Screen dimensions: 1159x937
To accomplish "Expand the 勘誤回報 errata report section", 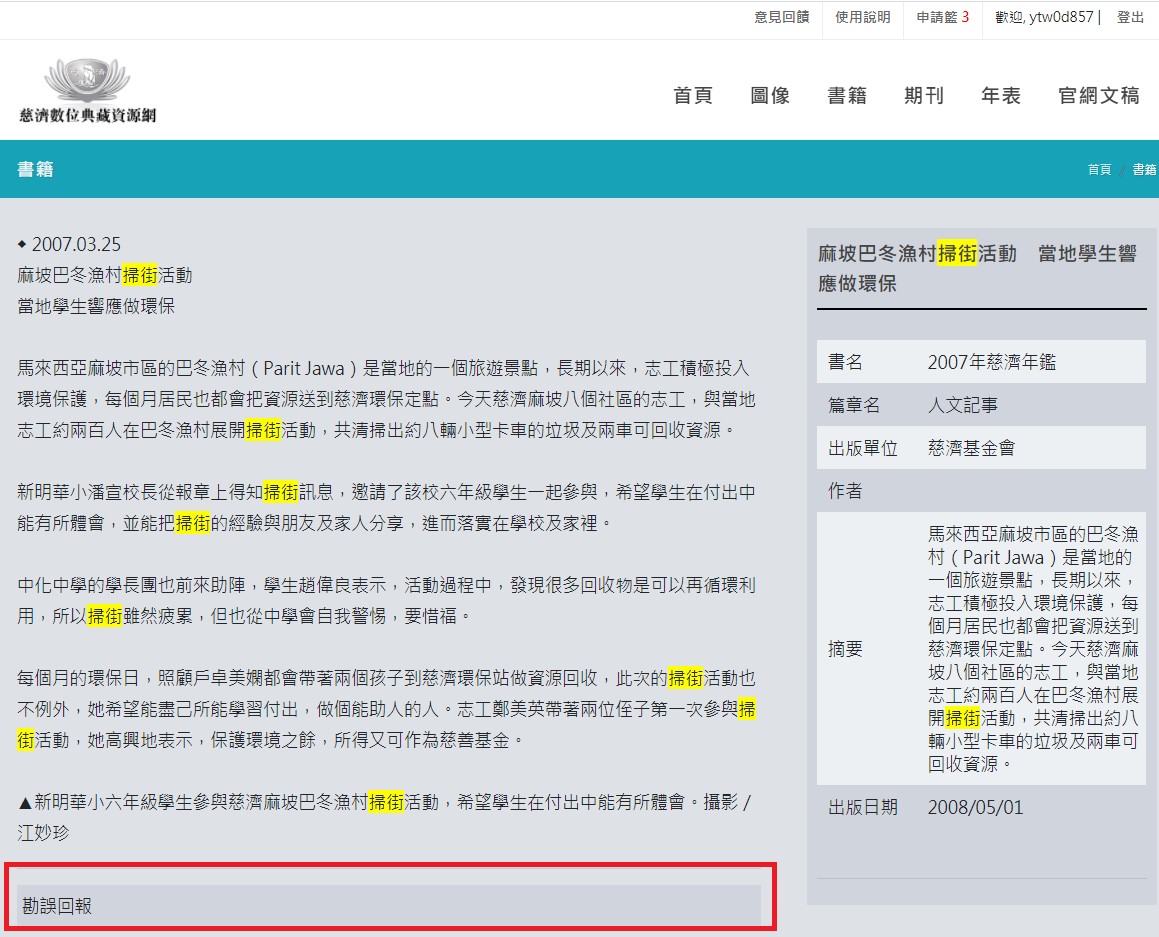I will pos(389,905).
